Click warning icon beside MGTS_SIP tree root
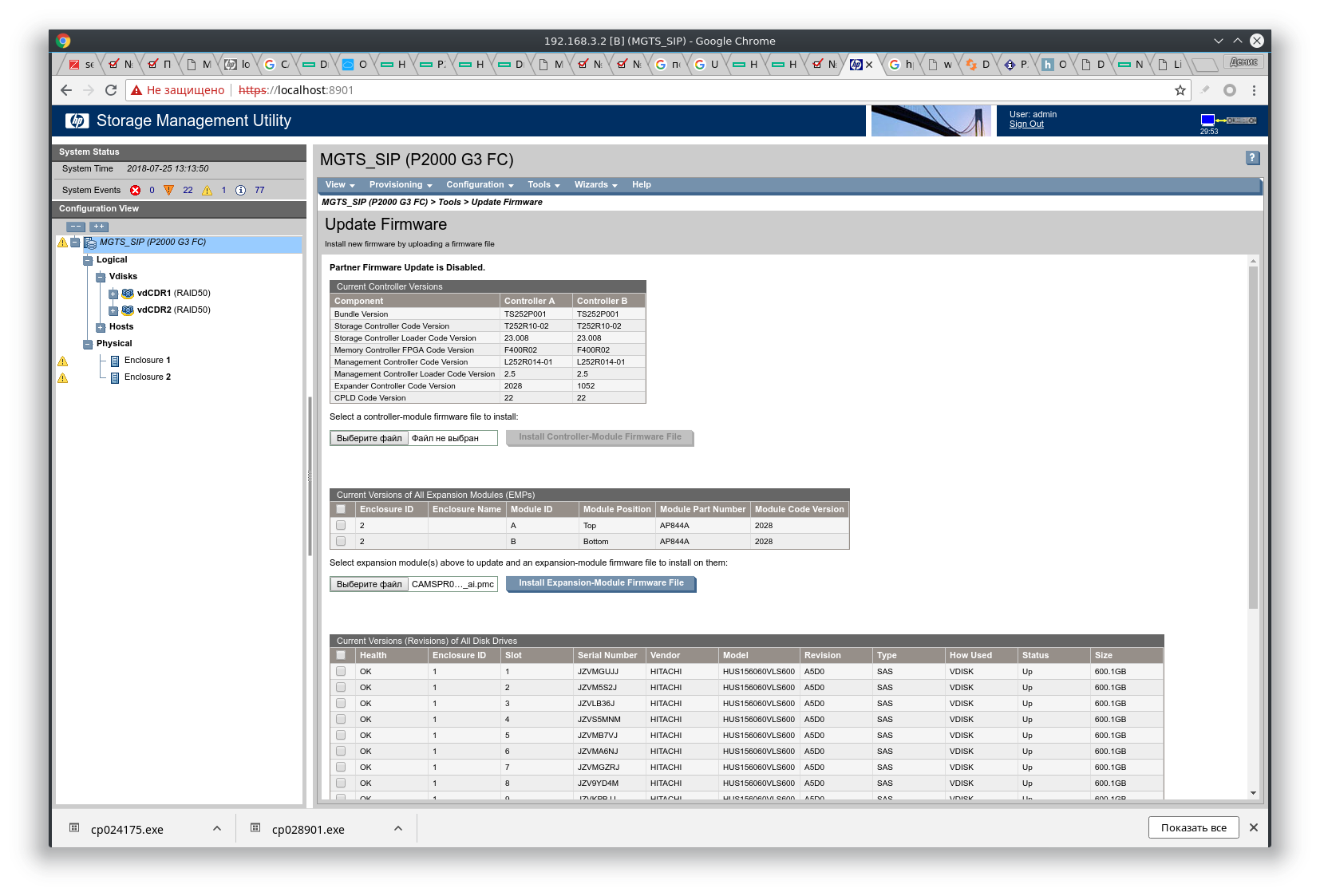This screenshot has height=896, width=1320. click(63, 243)
